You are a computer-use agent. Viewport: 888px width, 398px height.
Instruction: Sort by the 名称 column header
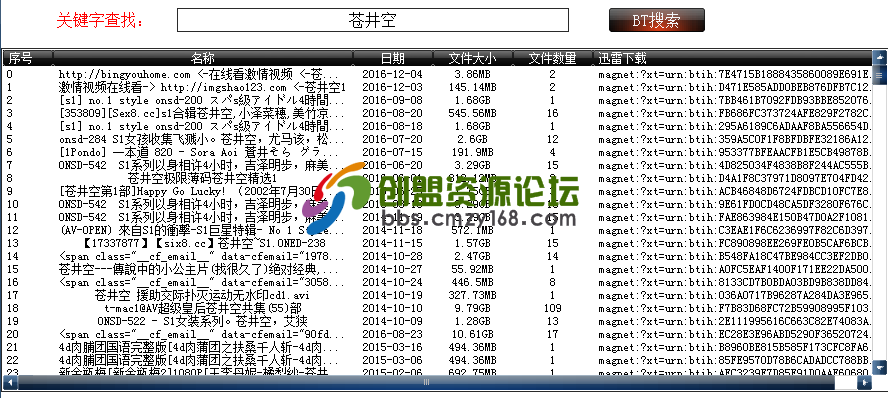[x=203, y=58]
